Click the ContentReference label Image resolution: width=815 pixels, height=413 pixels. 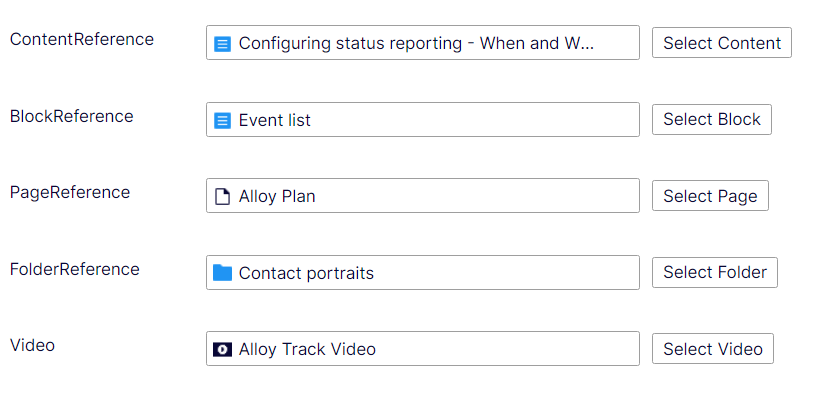pos(82,39)
